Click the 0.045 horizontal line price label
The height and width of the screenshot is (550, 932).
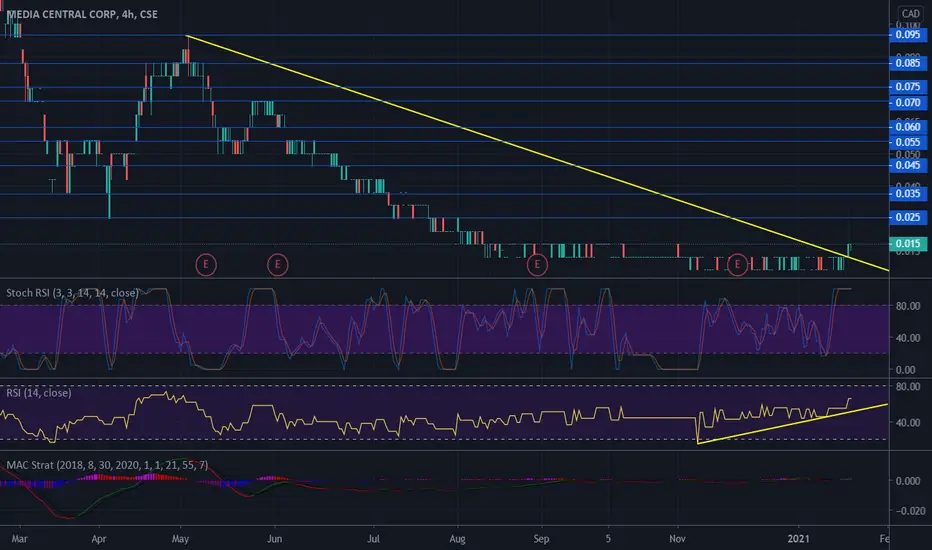click(908, 165)
